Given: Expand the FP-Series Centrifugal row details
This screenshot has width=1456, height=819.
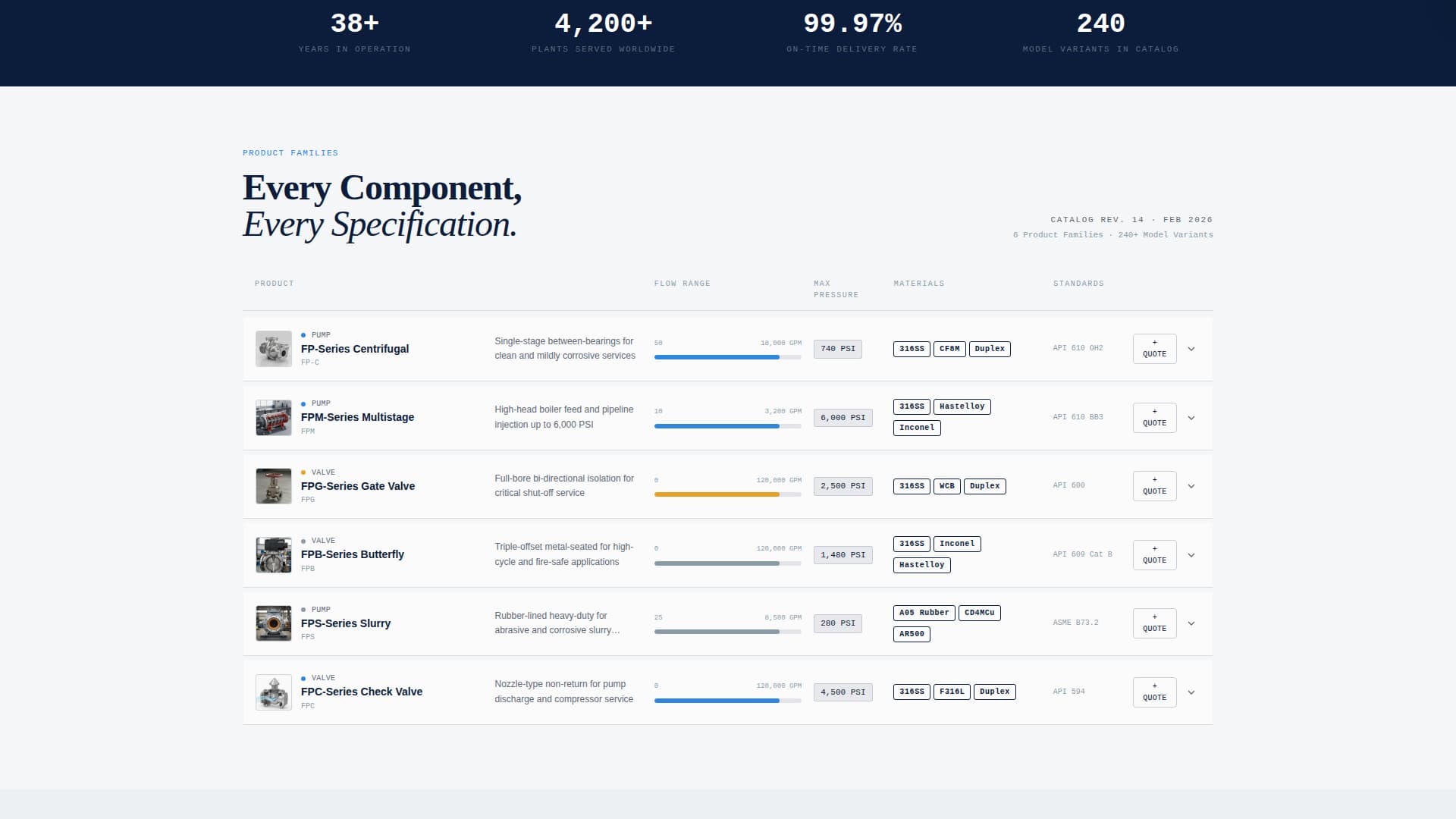Looking at the screenshot, I should 1191,349.
